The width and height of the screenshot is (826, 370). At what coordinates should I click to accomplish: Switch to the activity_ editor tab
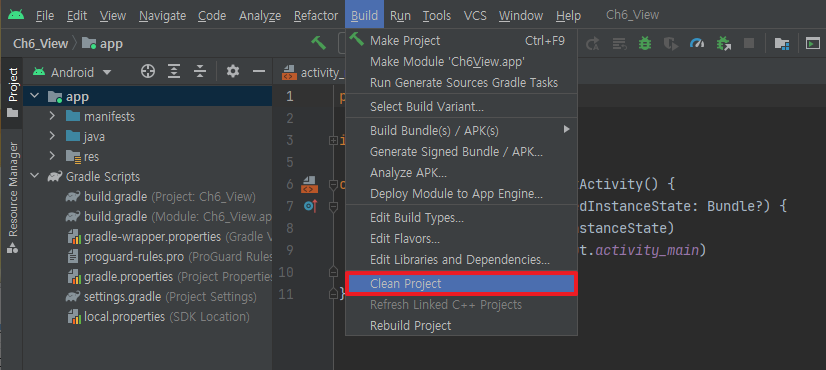313,72
